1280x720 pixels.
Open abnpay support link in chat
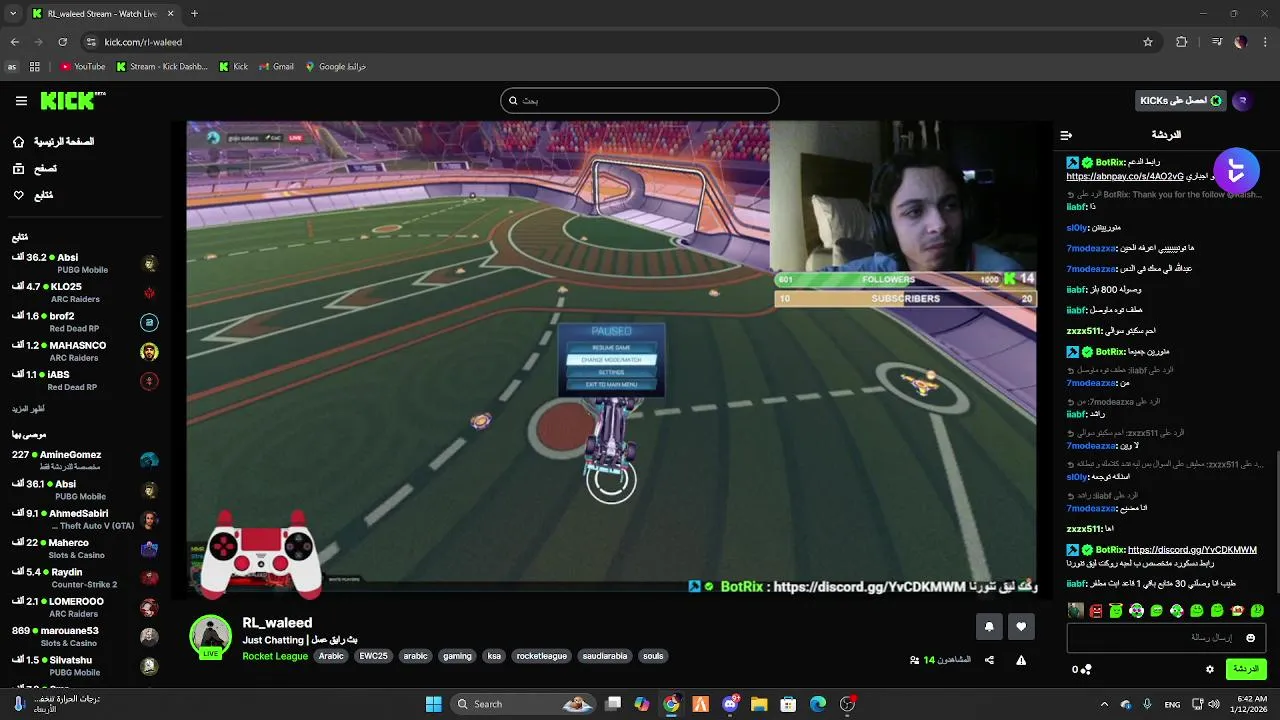pyautogui.click(x=1125, y=176)
